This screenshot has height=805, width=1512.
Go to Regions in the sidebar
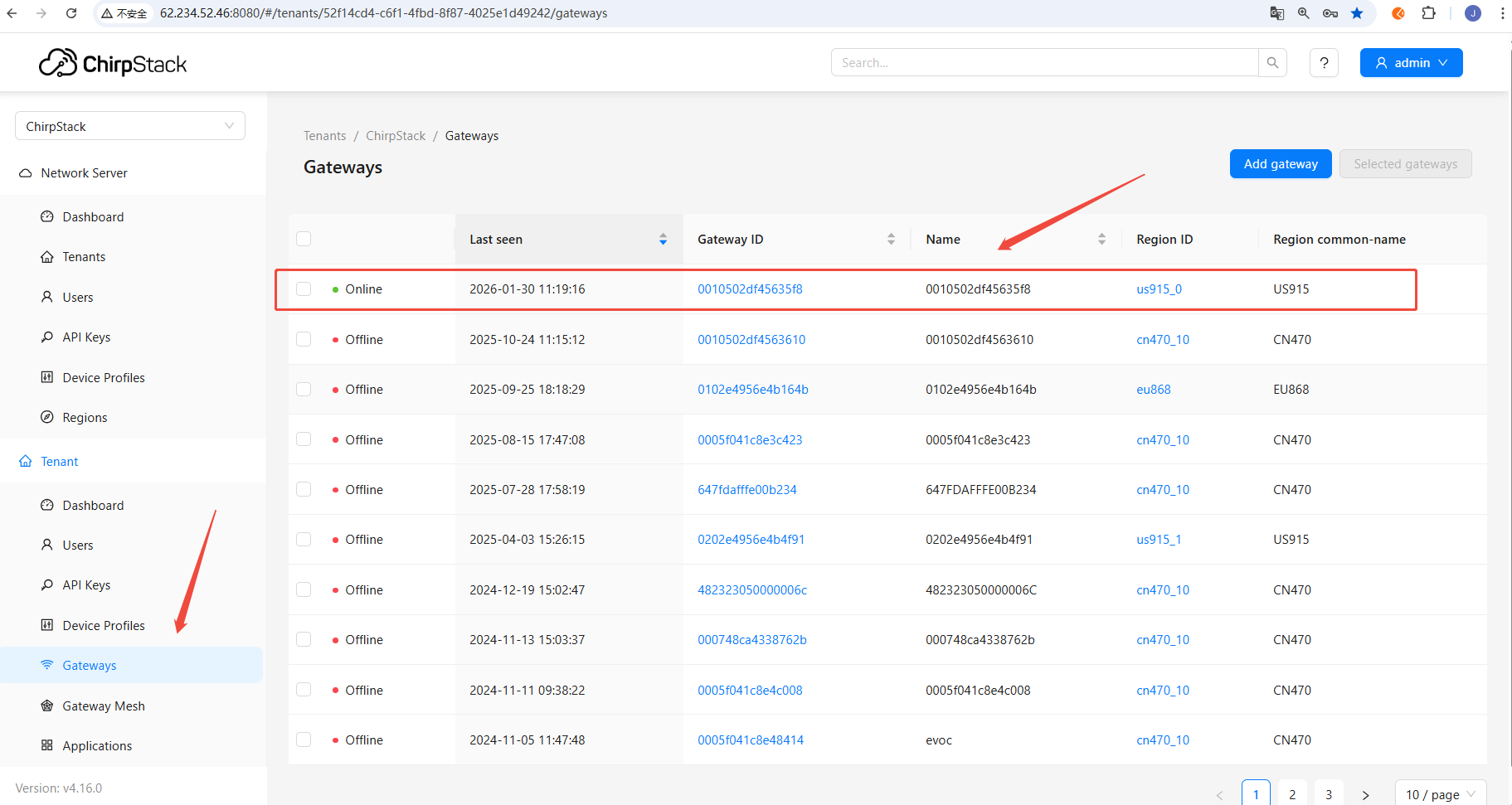pos(85,418)
